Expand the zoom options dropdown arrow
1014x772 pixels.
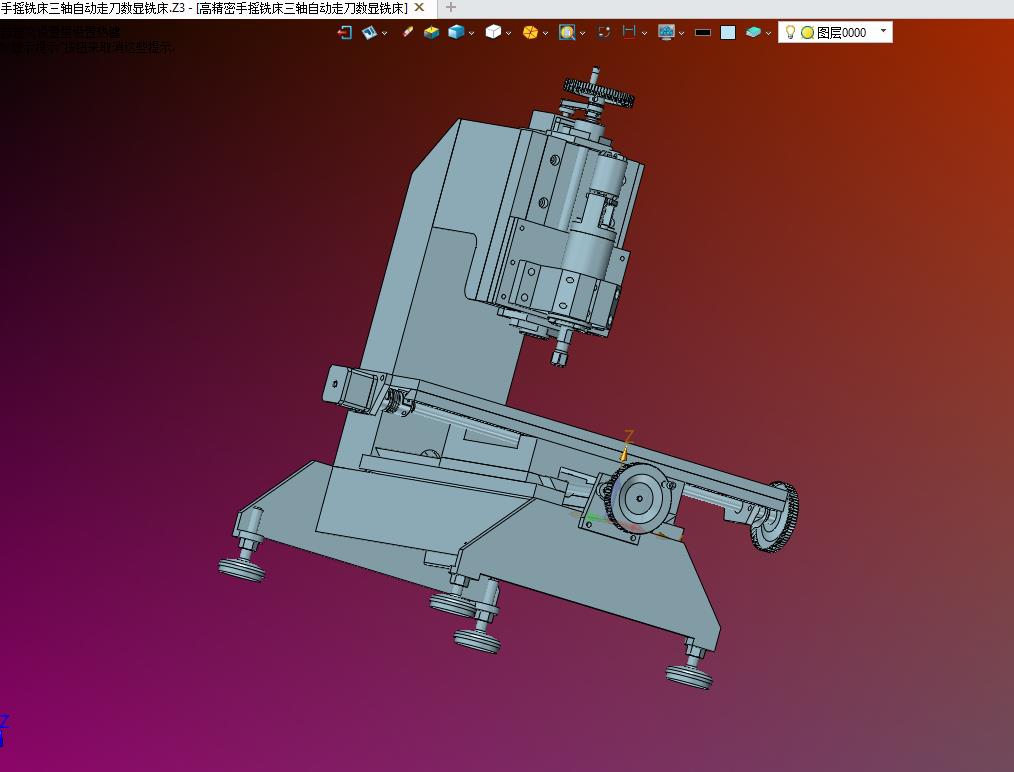(583, 33)
